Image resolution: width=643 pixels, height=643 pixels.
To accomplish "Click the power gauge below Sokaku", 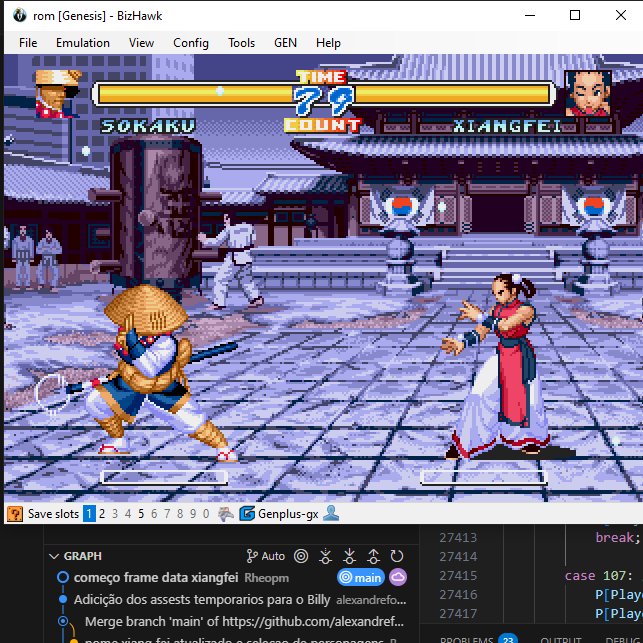I will (x=164, y=477).
